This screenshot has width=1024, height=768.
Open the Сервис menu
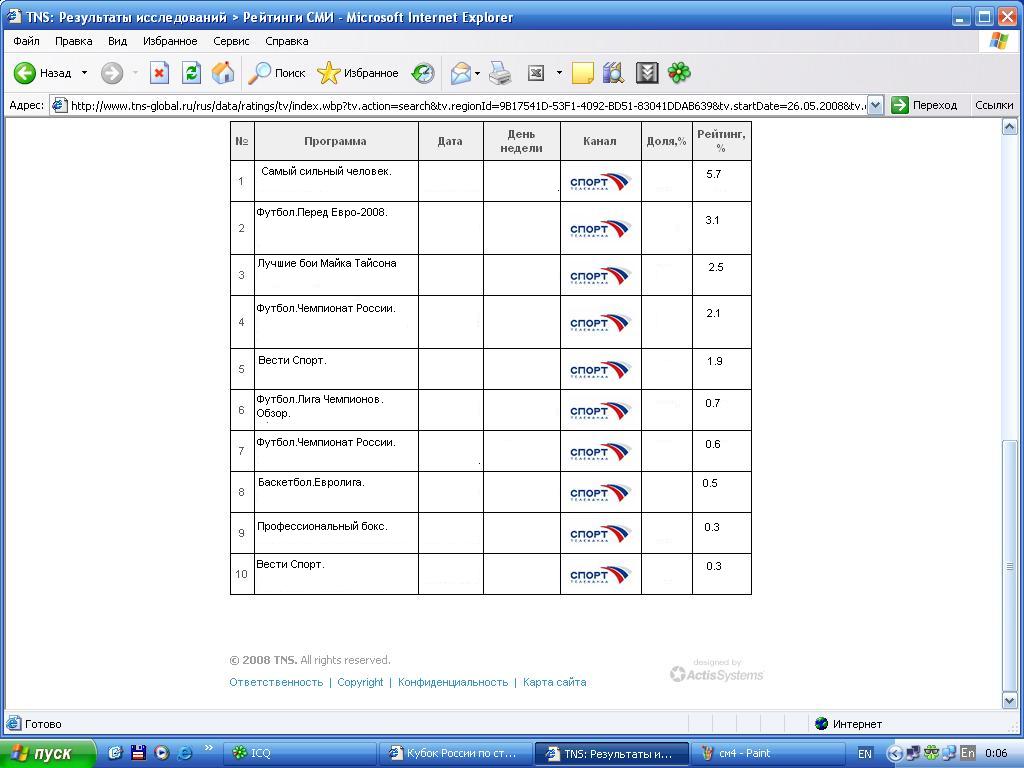point(231,41)
